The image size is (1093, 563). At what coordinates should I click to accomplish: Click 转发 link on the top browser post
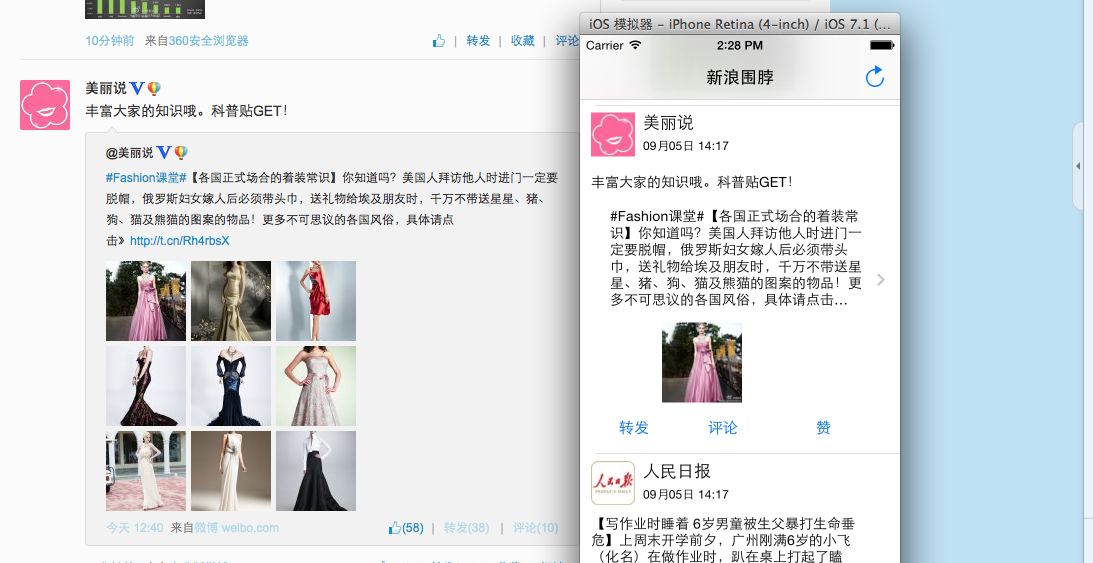pyautogui.click(x=478, y=41)
